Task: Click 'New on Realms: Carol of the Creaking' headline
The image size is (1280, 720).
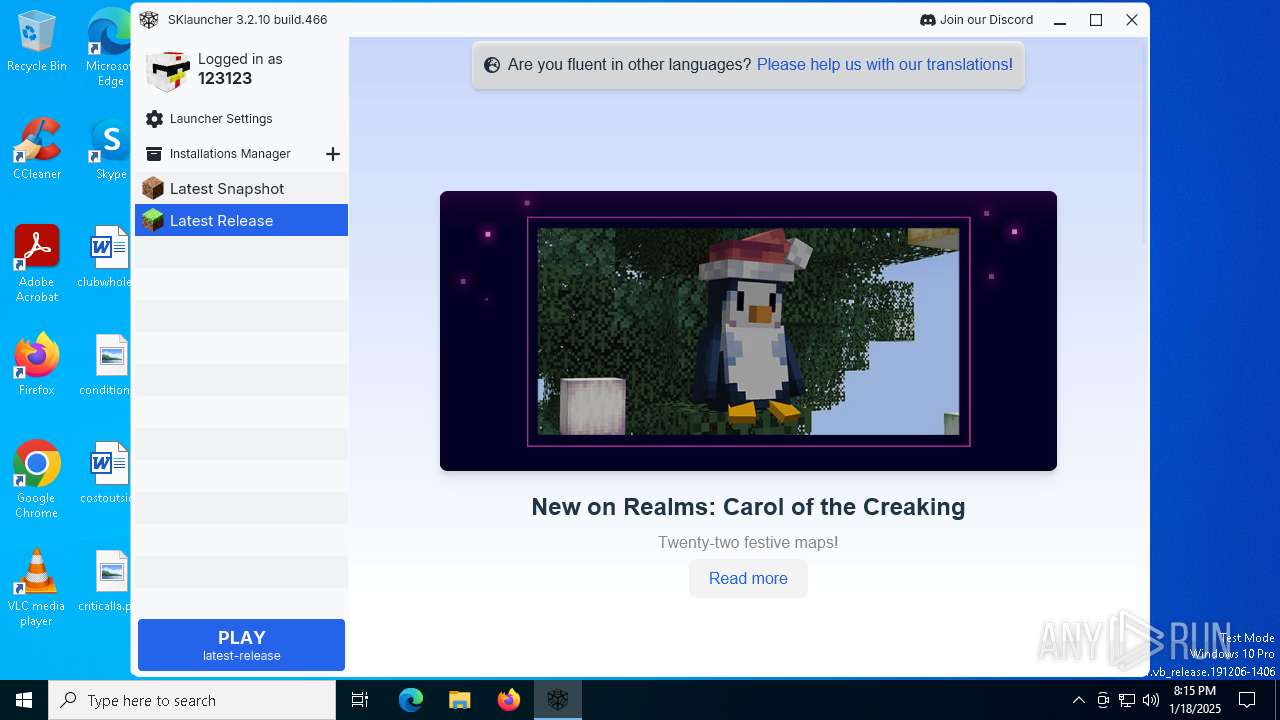Action: 748,507
